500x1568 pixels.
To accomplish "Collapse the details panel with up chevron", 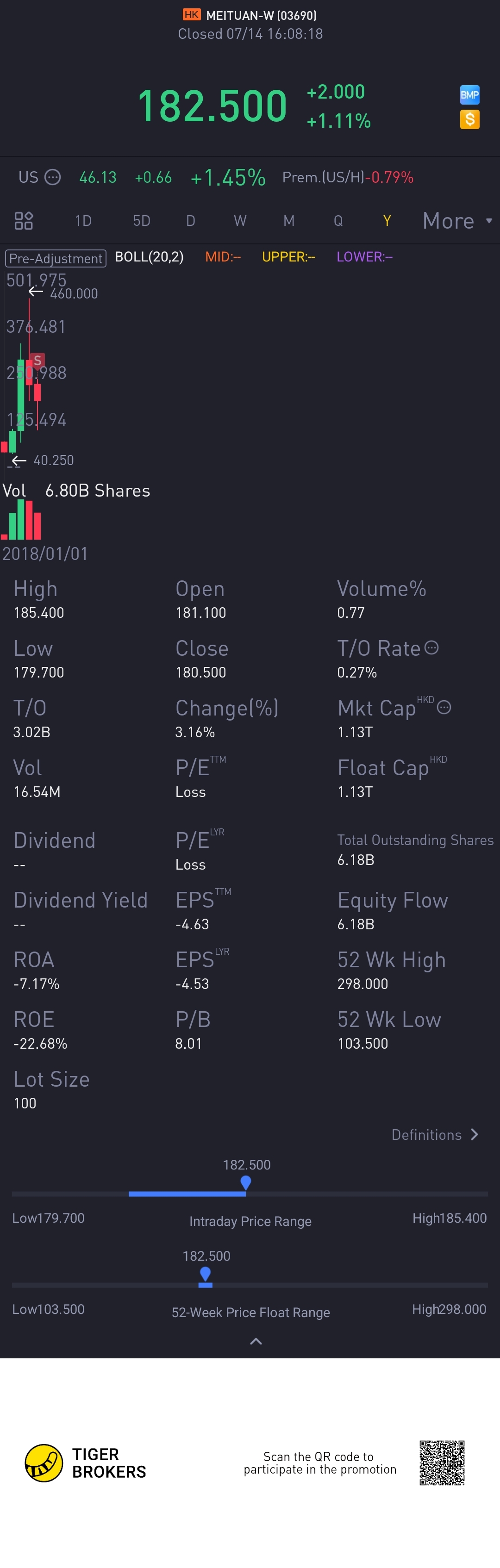I will [x=256, y=1342].
